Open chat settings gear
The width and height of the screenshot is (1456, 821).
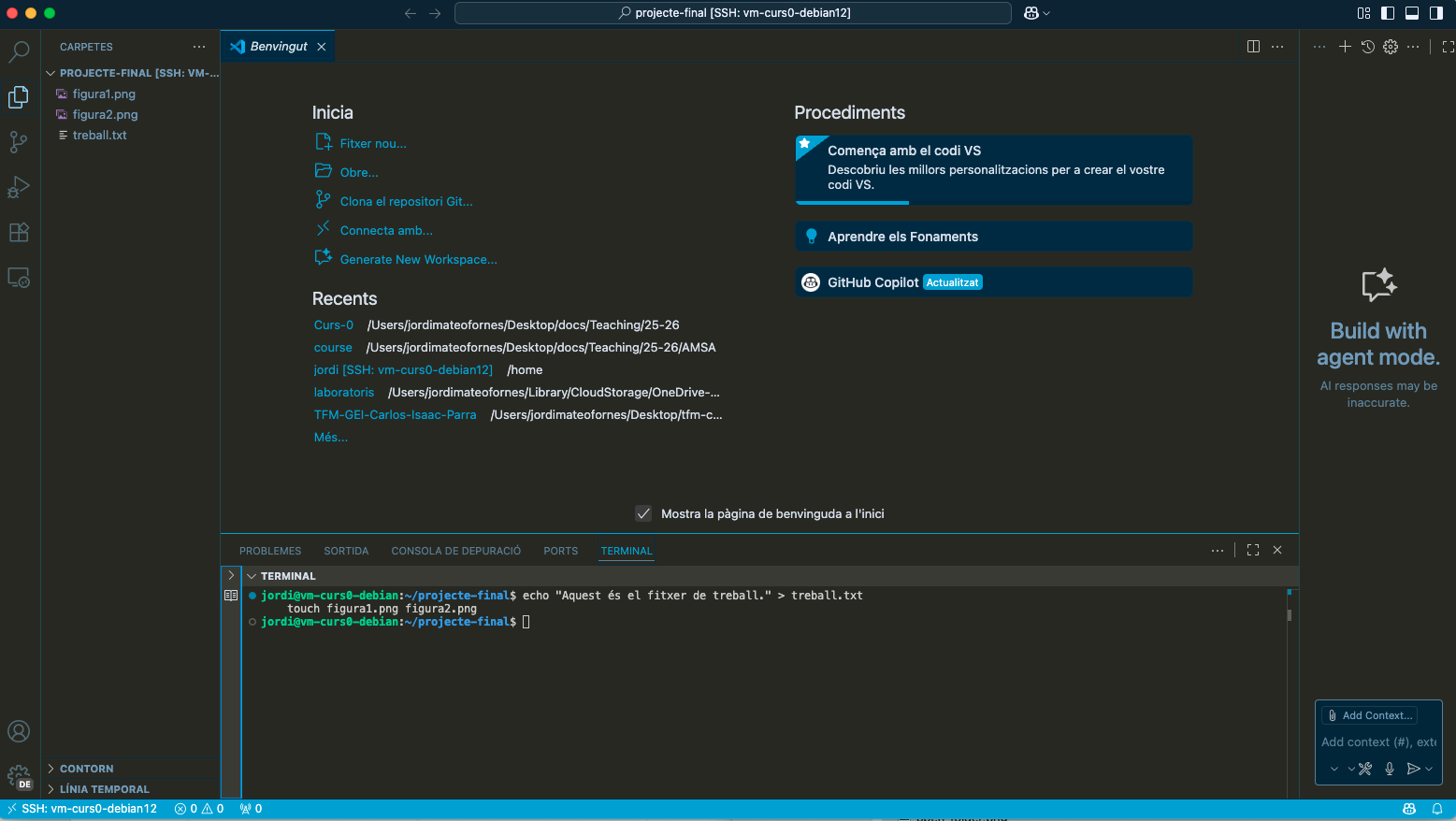click(1391, 47)
